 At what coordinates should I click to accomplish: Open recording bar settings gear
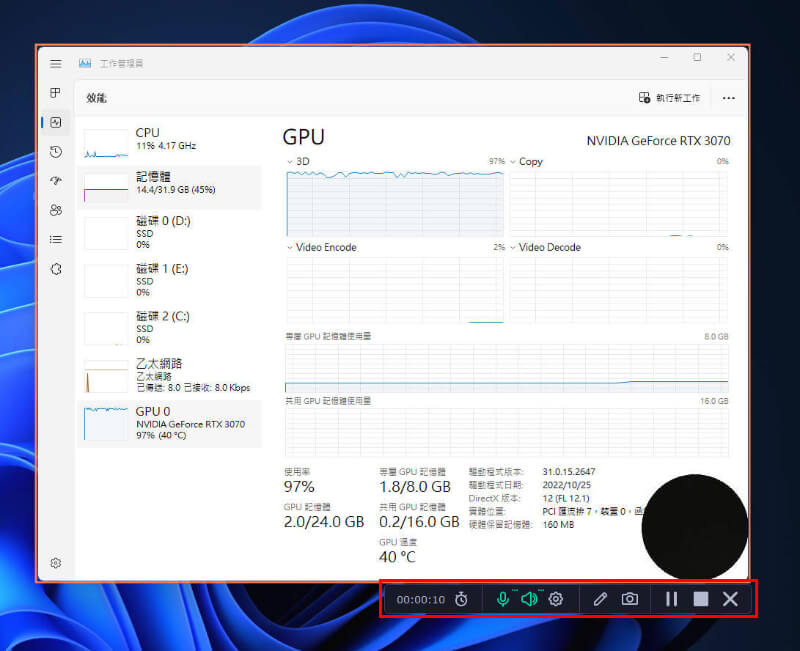pyautogui.click(x=556, y=599)
